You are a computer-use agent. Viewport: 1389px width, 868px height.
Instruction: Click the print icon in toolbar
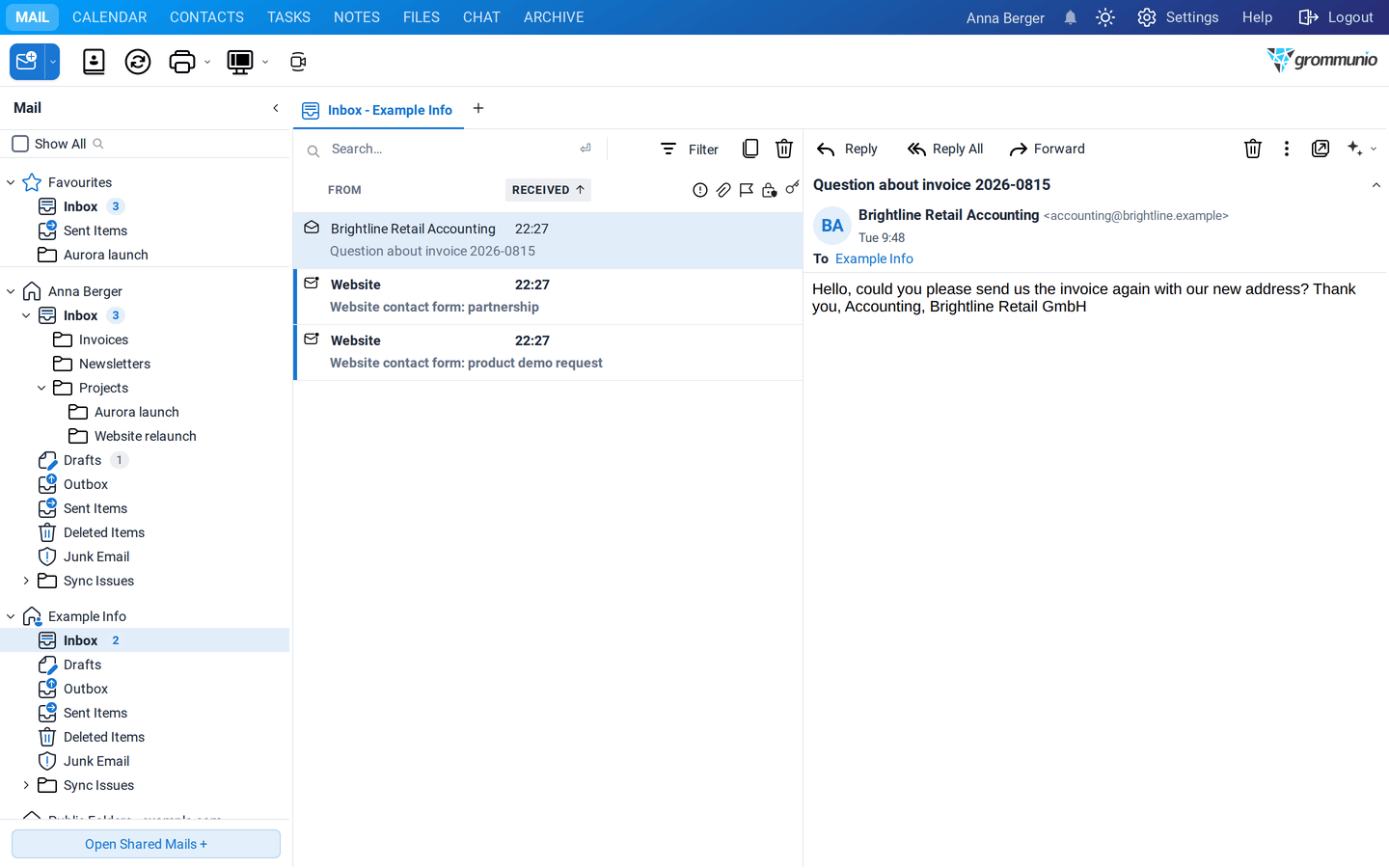click(x=181, y=62)
